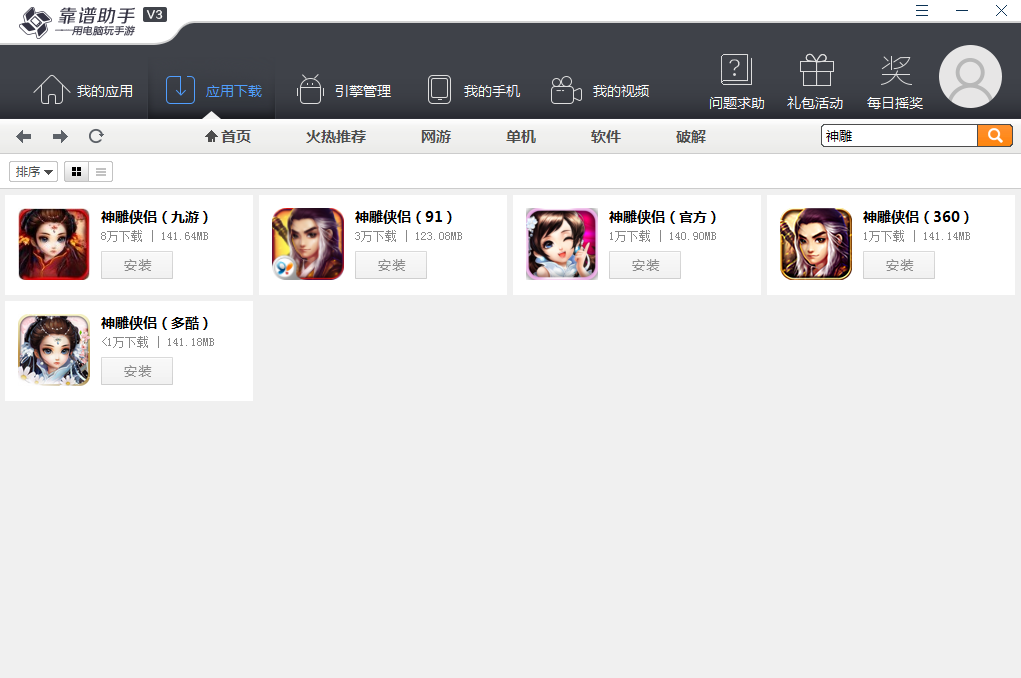Viewport: 1021px width, 678px height.
Task: Click 神雕侠侣（360）app icon
Action: point(816,244)
